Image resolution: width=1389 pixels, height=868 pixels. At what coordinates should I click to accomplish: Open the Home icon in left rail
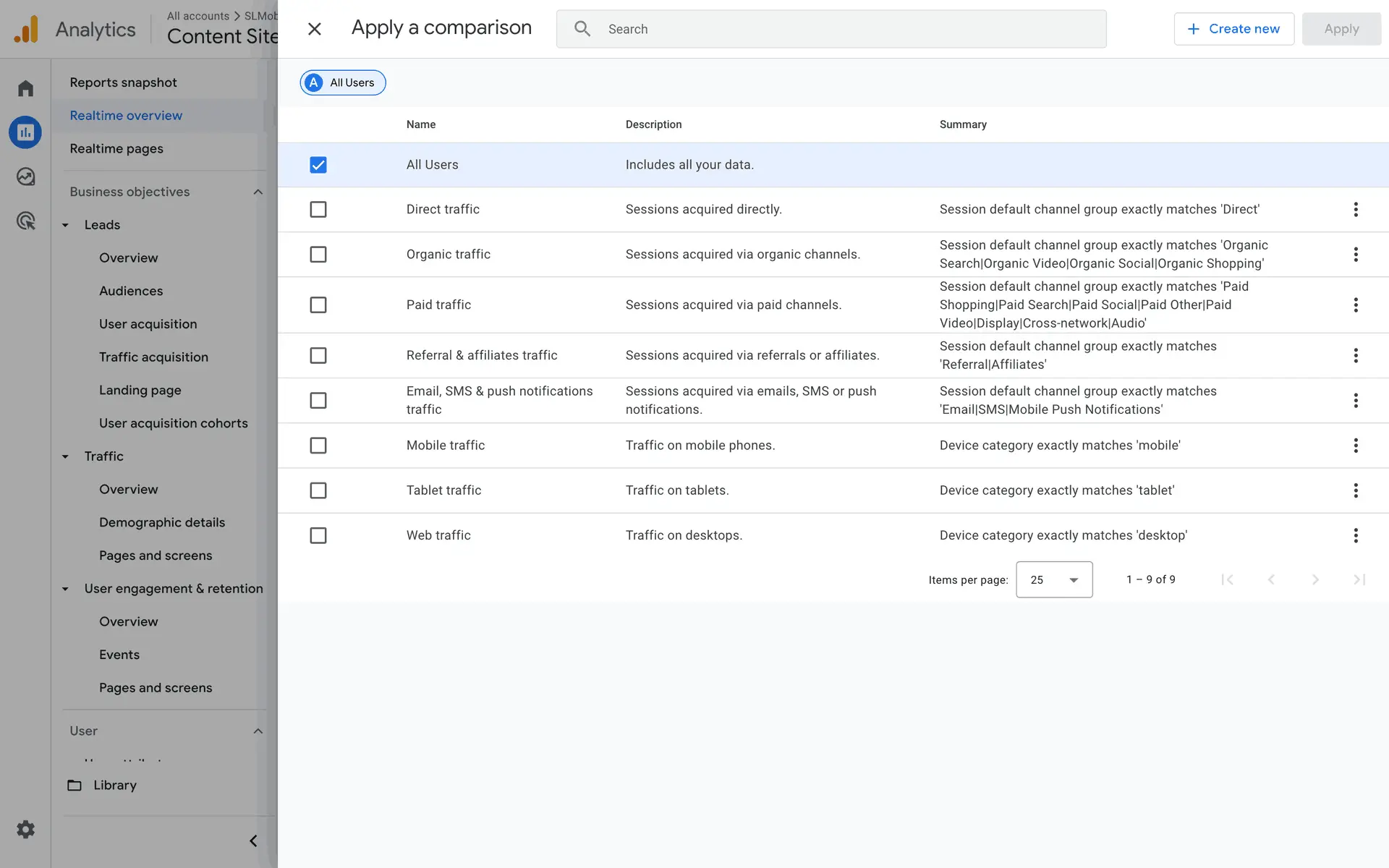point(25,88)
